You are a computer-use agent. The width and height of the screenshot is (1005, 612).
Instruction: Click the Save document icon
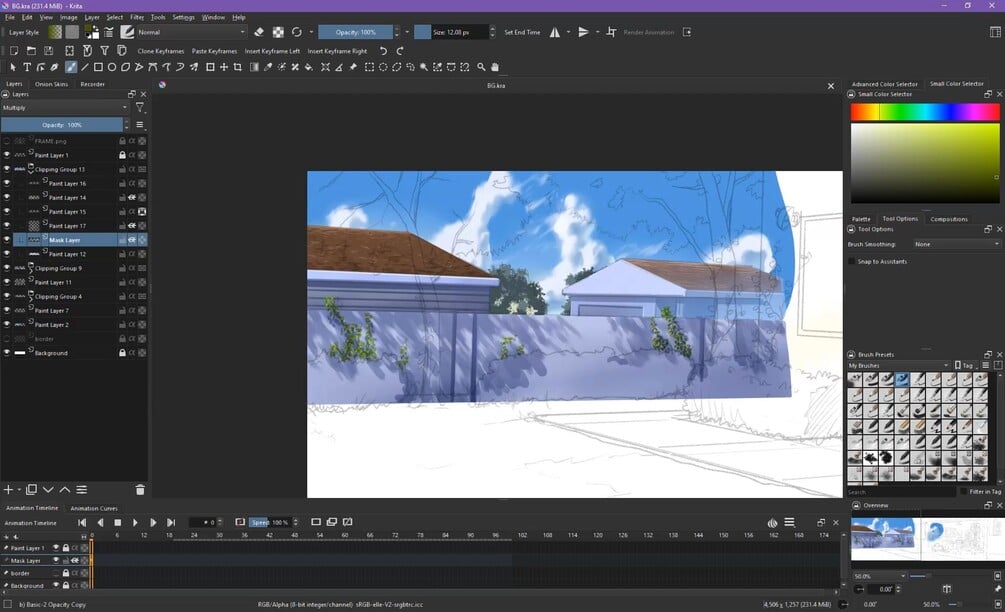coord(48,51)
